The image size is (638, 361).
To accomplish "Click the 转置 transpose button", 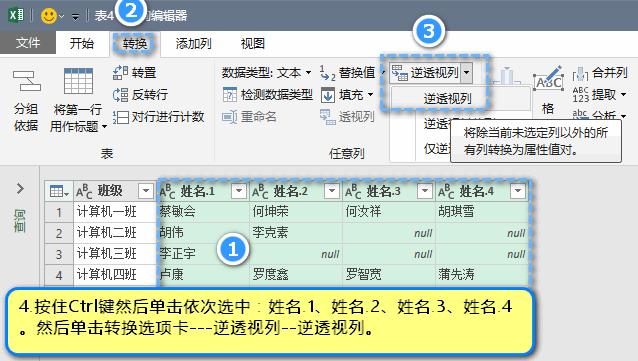I will (135, 73).
